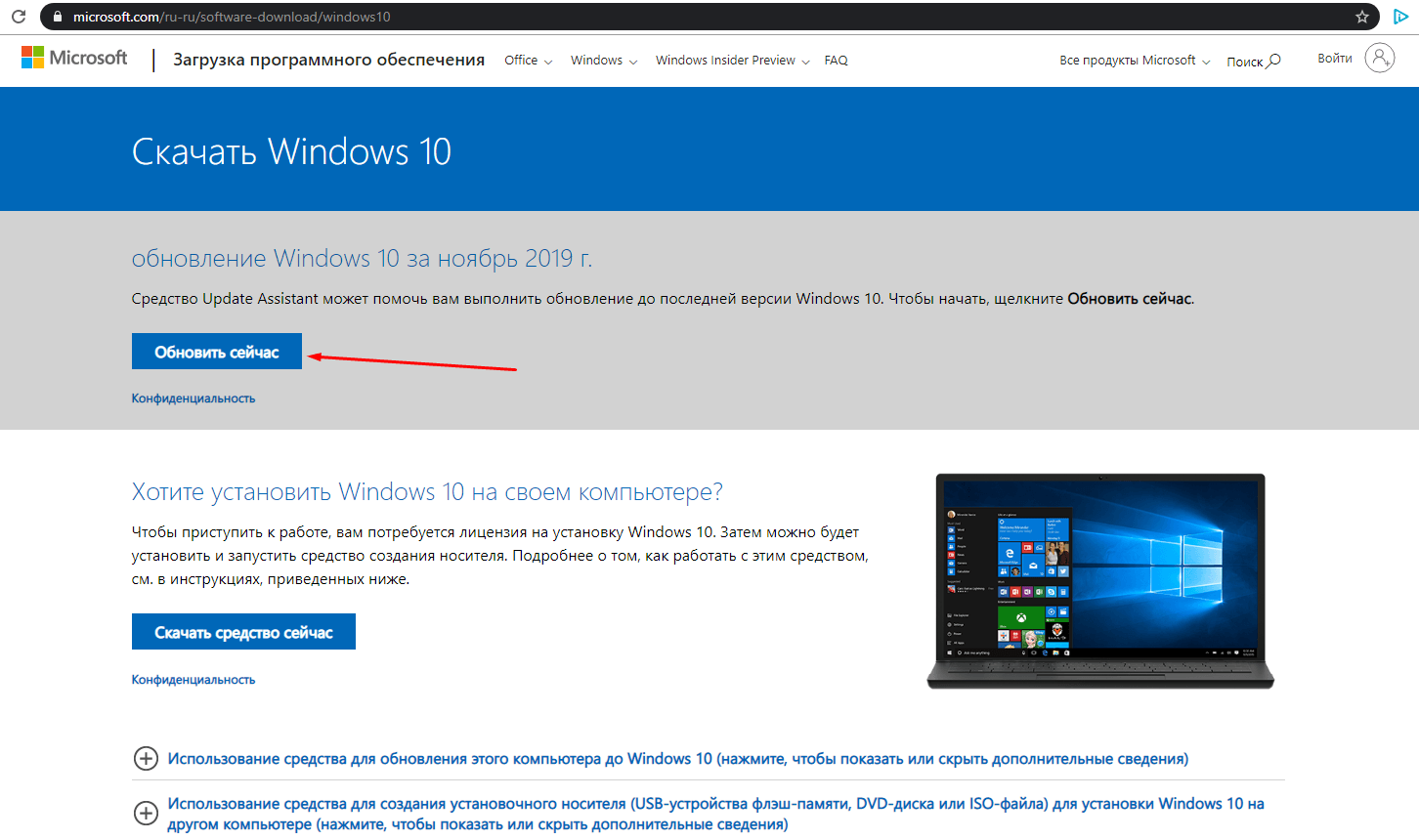Image resolution: width=1419 pixels, height=840 pixels.
Task: Expand Использование средства для обновления этого компьютера
Action: pos(678,759)
